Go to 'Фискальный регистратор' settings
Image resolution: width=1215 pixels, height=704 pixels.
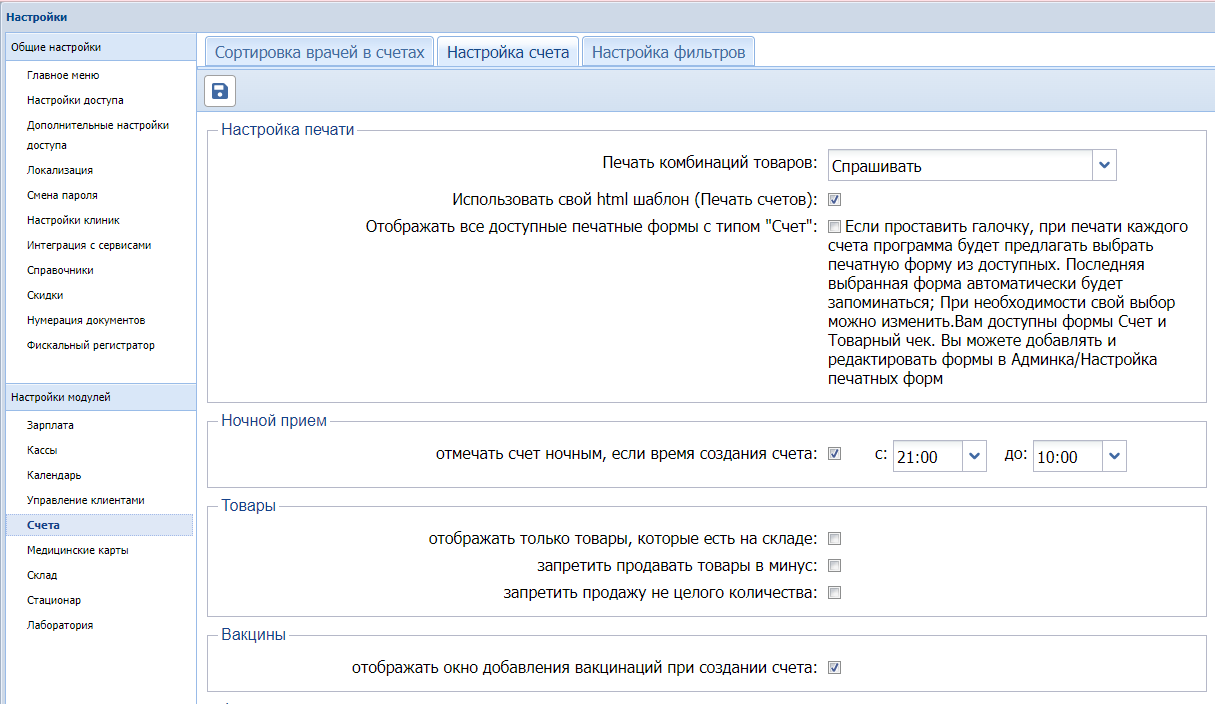click(x=91, y=345)
